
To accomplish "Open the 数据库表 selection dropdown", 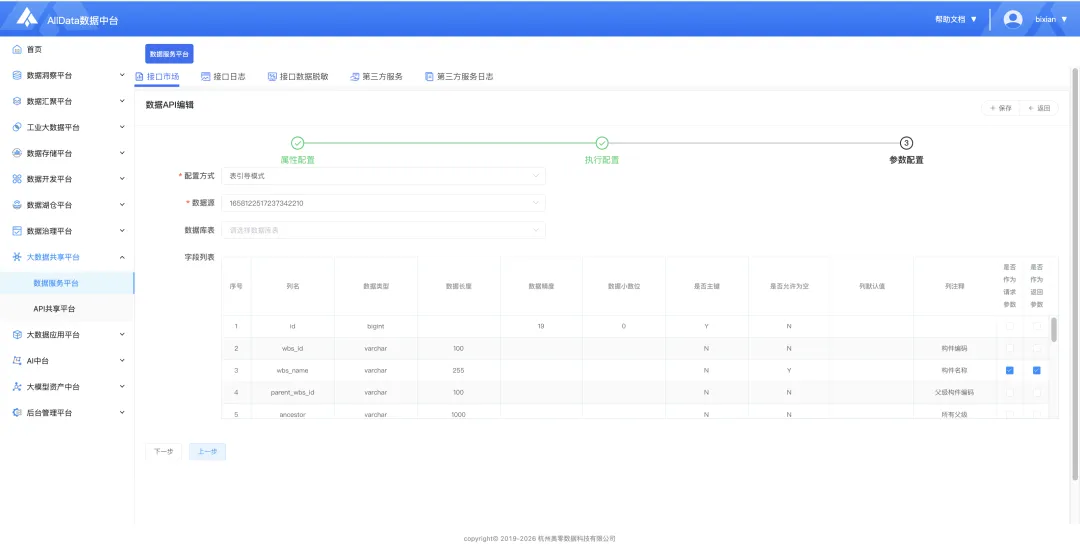I will pos(383,230).
